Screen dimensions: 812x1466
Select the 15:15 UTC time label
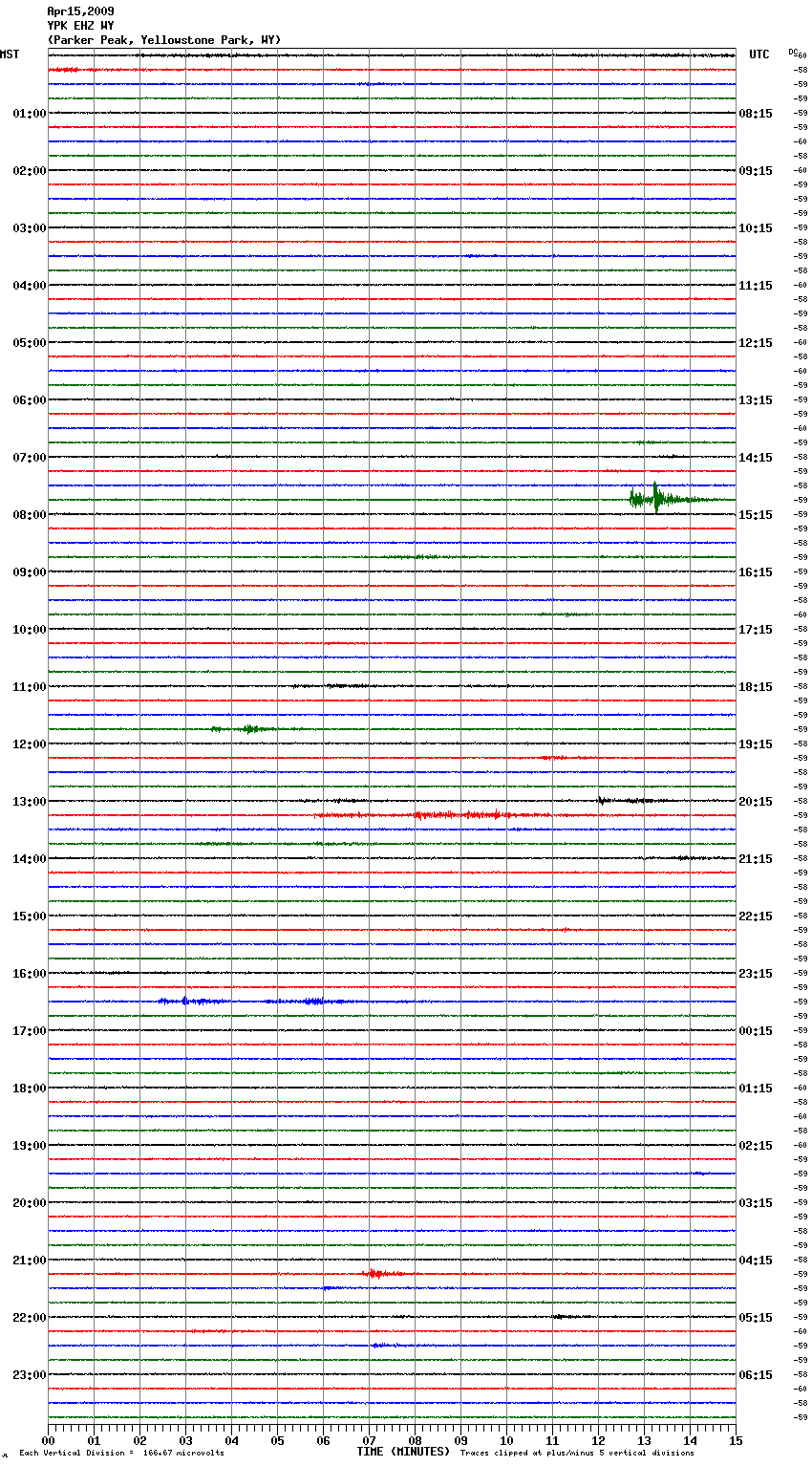point(756,515)
